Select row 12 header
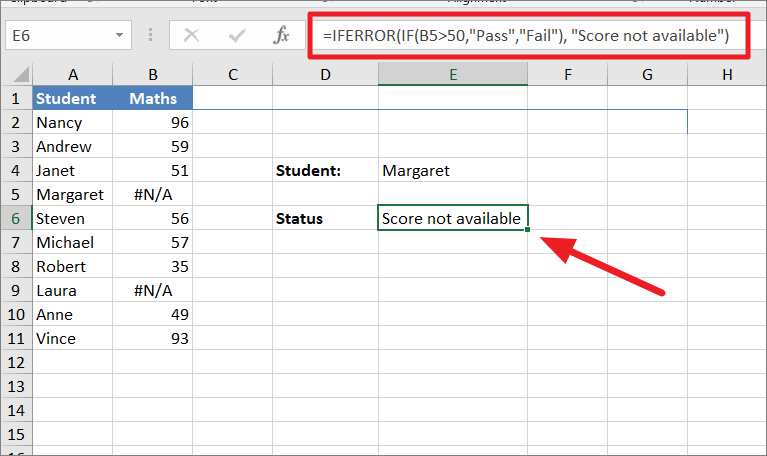The width and height of the screenshot is (767, 456). coord(16,362)
